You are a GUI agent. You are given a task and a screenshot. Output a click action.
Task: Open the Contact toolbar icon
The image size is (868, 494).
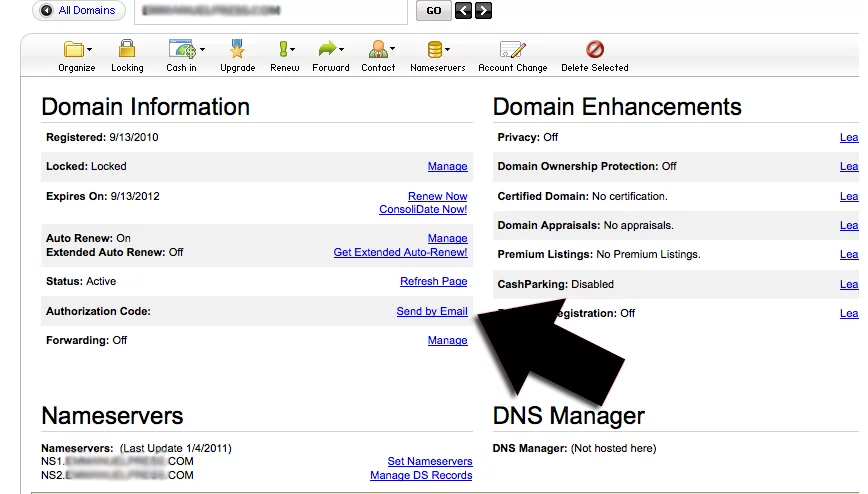coord(378,50)
